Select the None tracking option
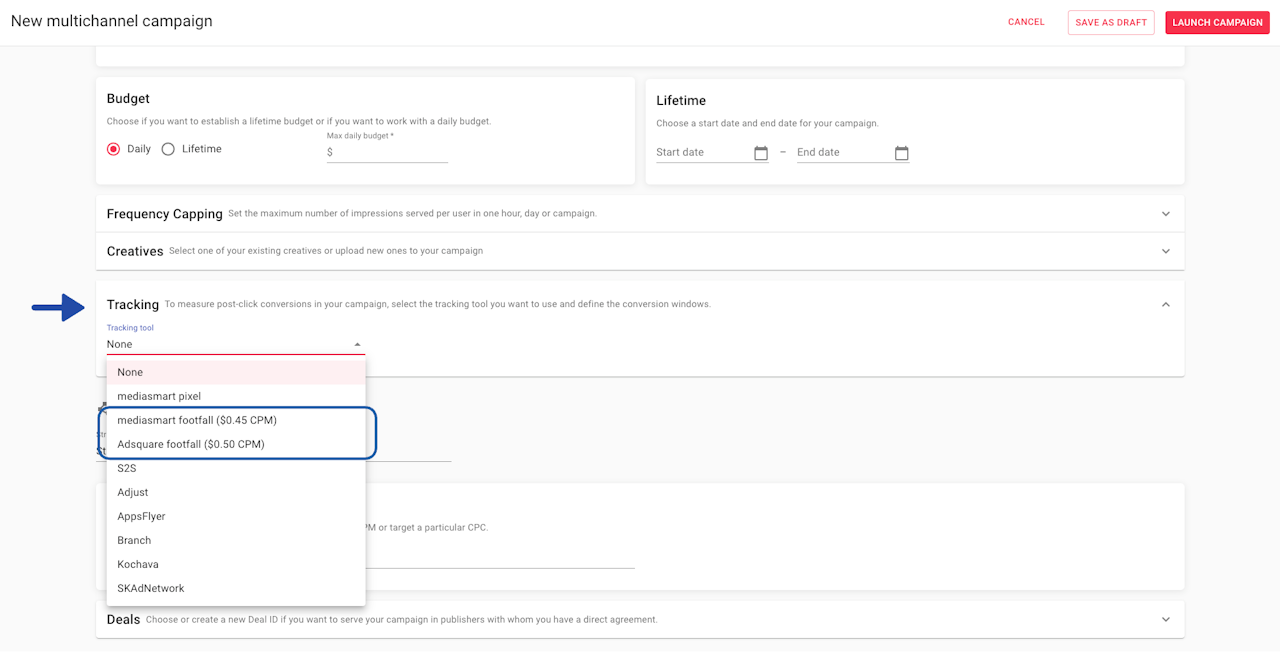 click(x=130, y=372)
